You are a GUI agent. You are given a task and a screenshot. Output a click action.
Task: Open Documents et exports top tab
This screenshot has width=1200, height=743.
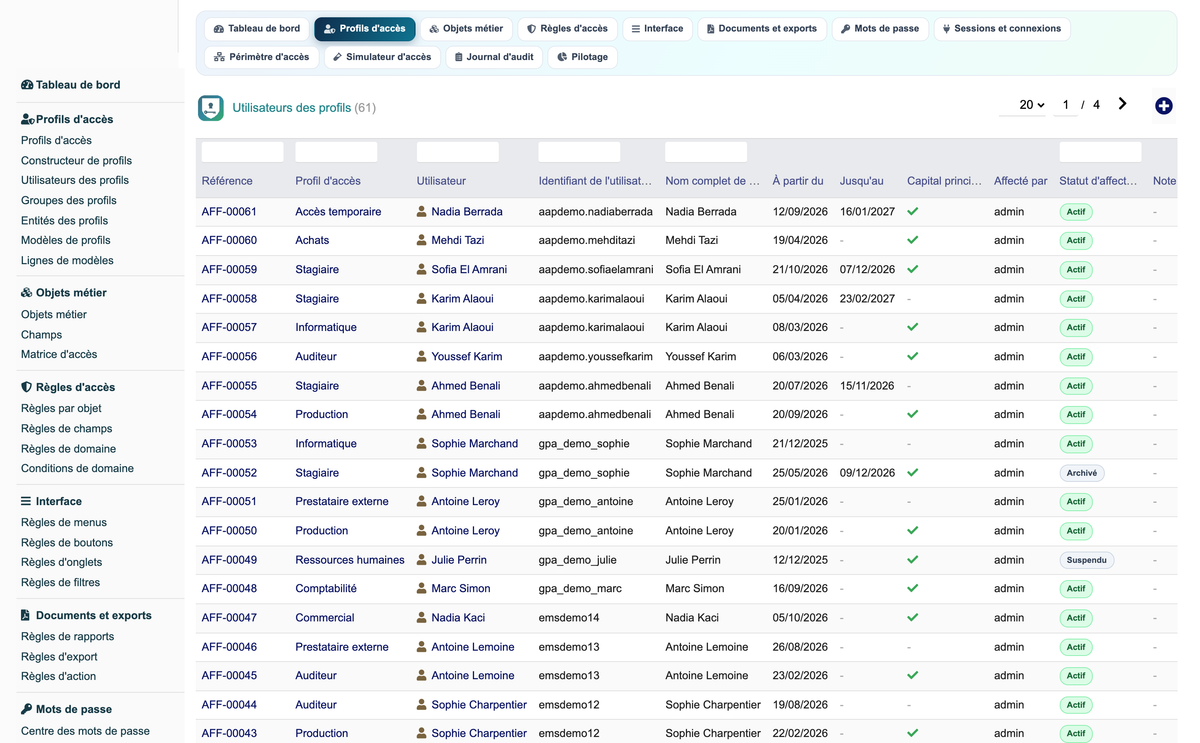(x=762, y=29)
